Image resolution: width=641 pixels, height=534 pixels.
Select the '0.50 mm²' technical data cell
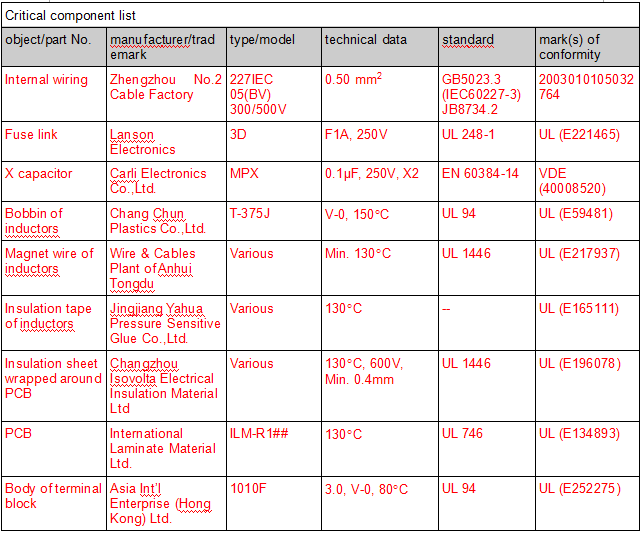(x=380, y=94)
